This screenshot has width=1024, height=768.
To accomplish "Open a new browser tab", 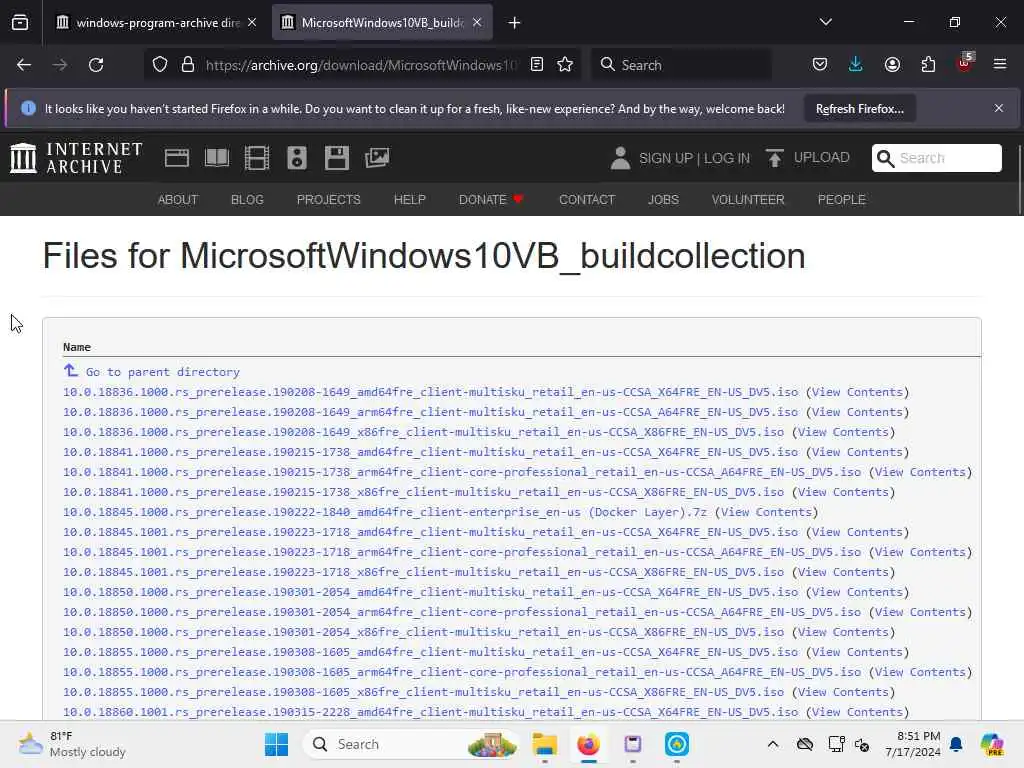I will pyautogui.click(x=515, y=23).
